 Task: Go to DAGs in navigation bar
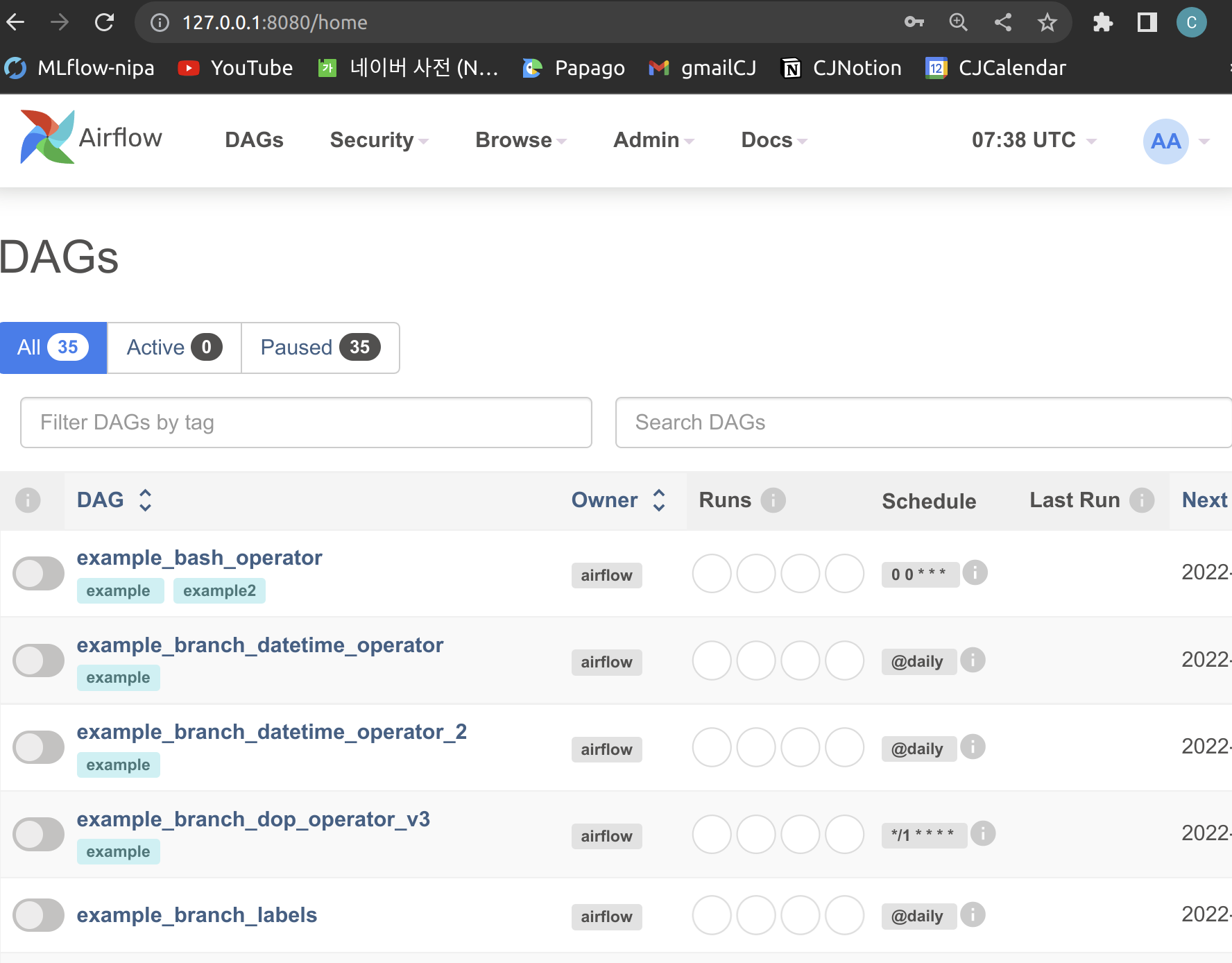(x=255, y=140)
